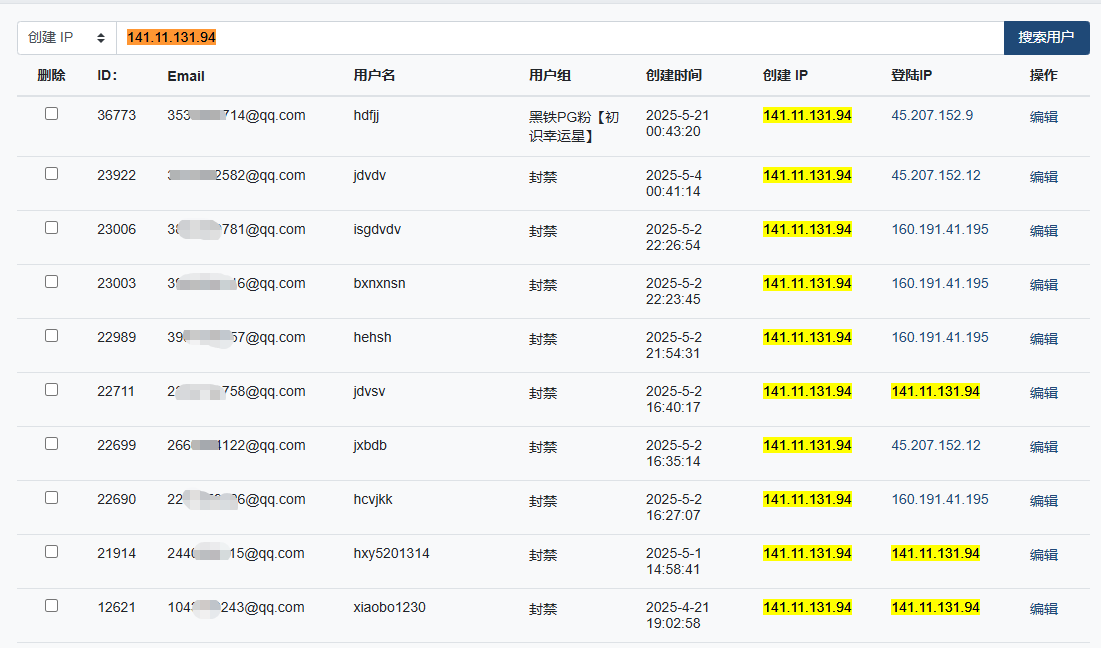The width and height of the screenshot is (1101, 648).
Task: Open 编辑 for user jdvsv
Action: 1043,393
